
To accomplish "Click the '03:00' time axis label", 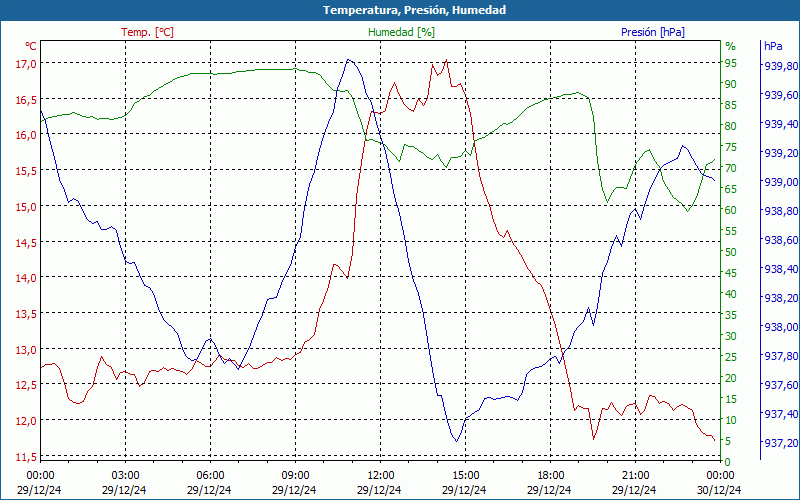I will 126,476.
